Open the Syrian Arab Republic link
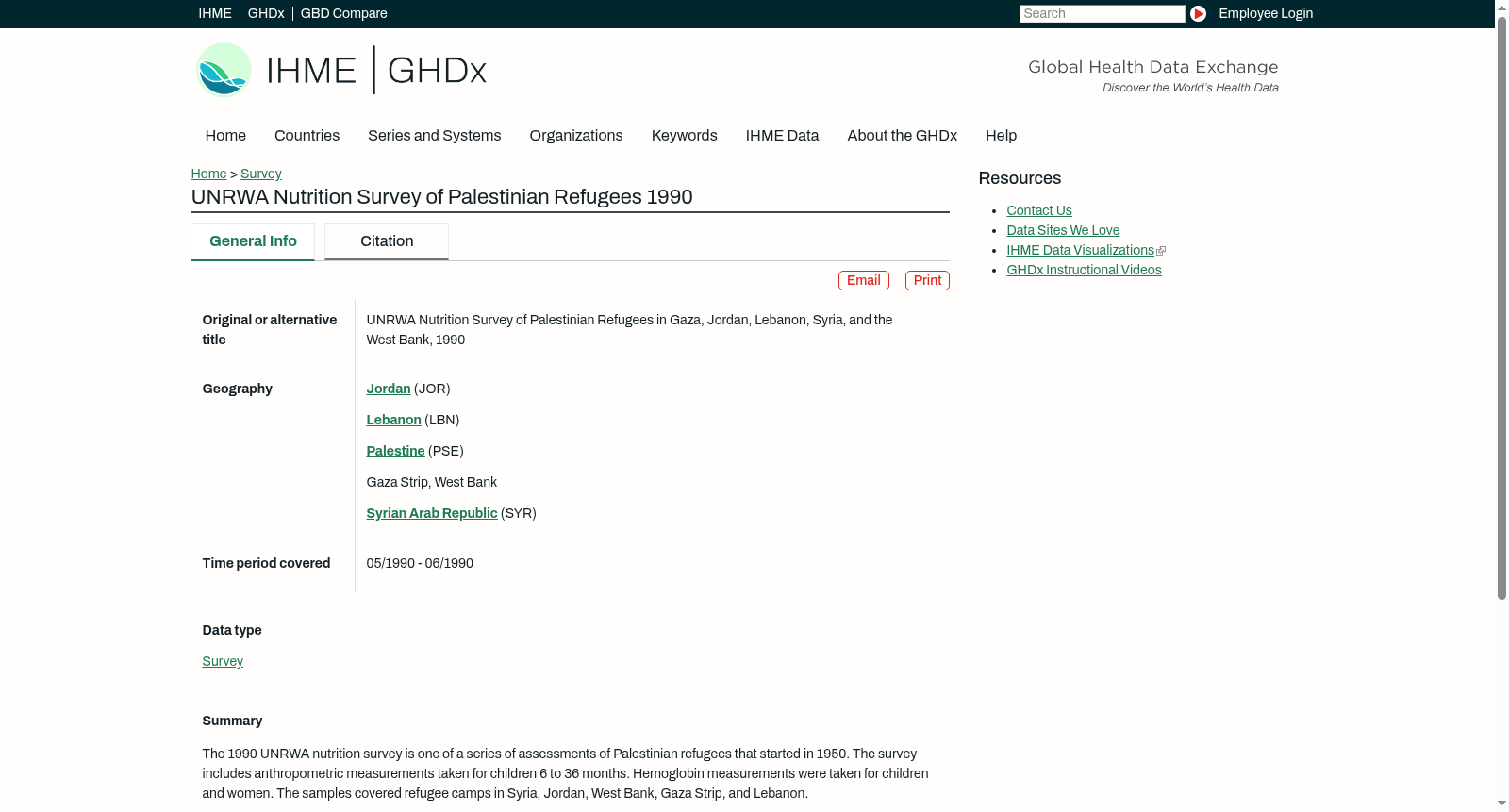1509x812 pixels. [432, 513]
